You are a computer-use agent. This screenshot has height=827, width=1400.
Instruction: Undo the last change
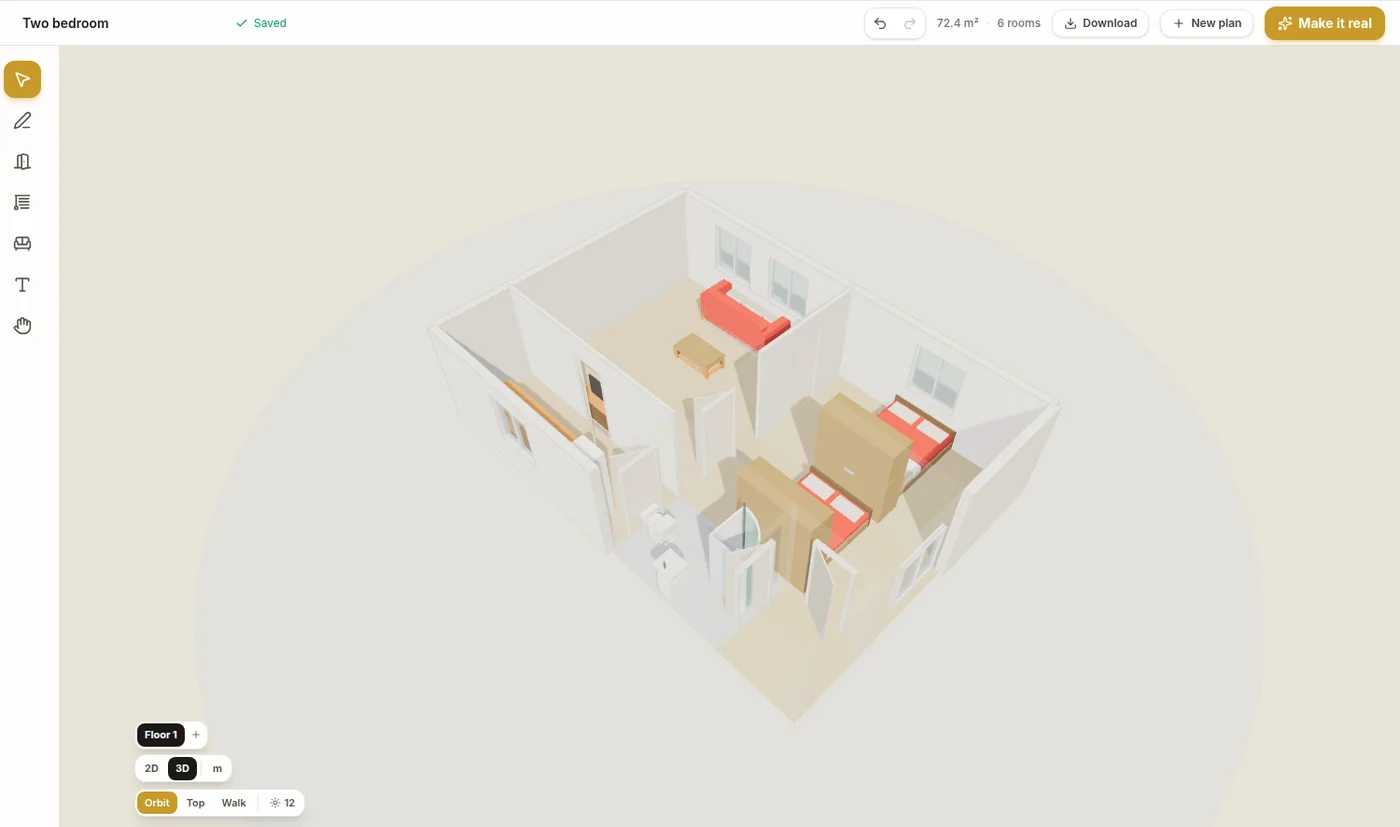point(880,23)
